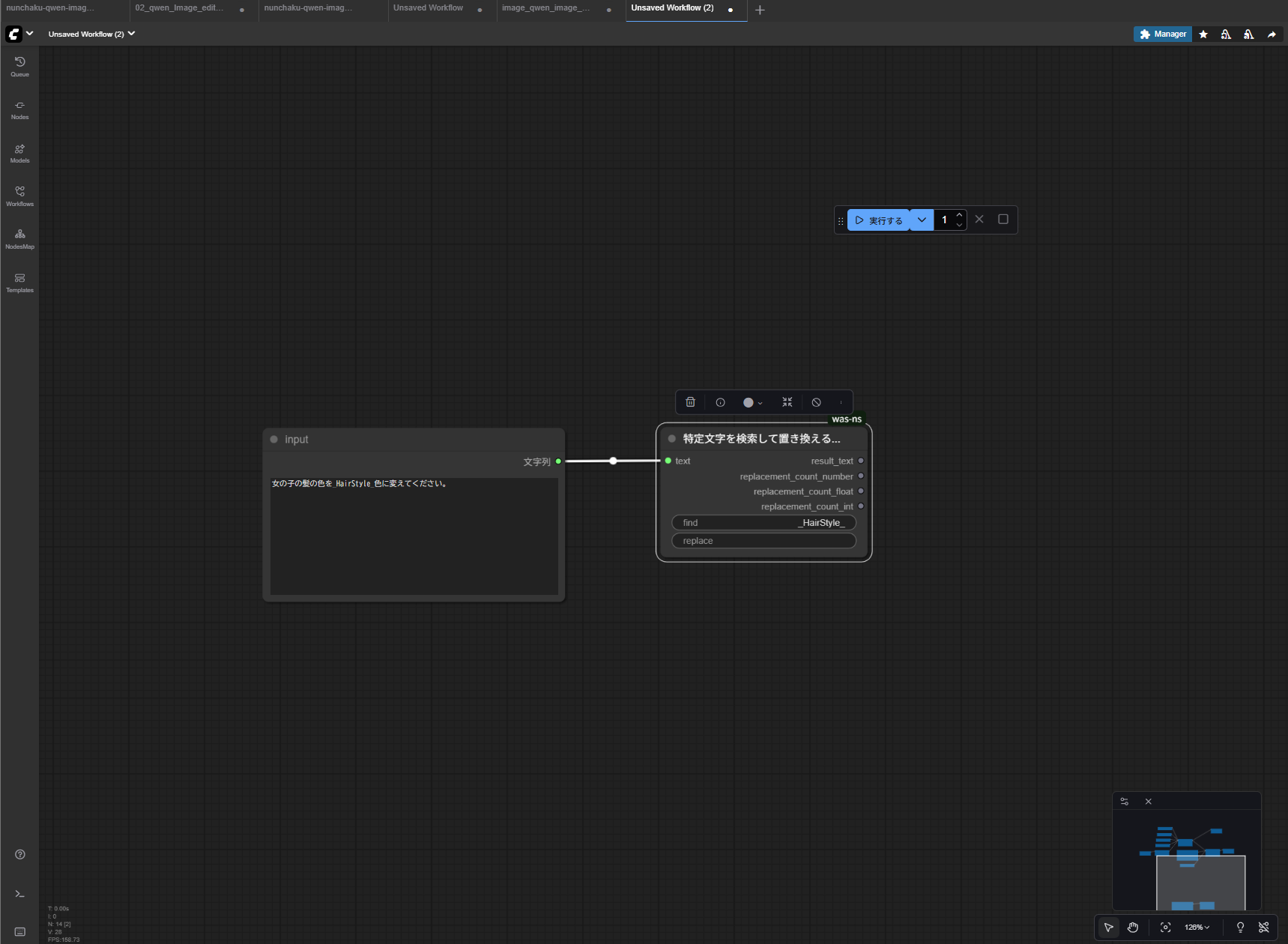
Task: Cancel current run with the X icon
Action: click(979, 220)
